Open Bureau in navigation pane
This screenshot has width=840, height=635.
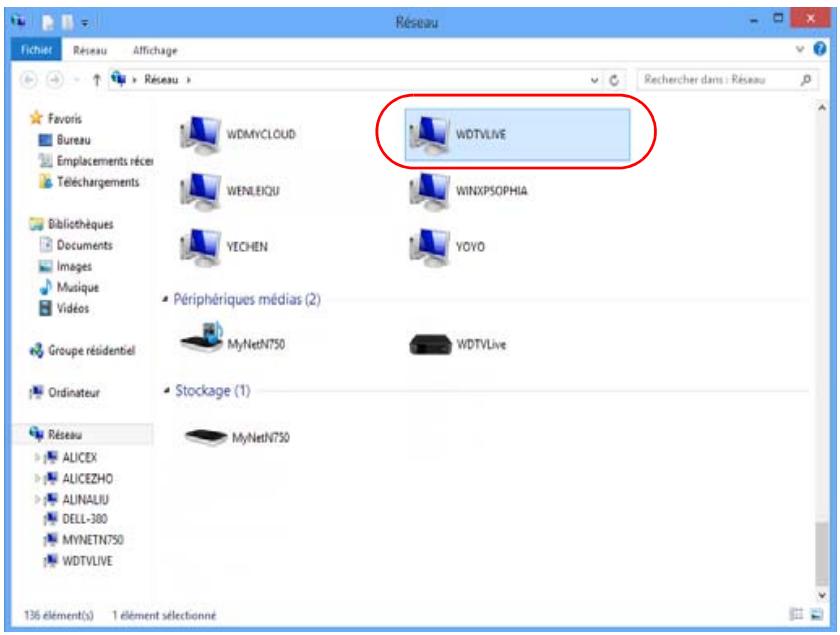tap(73, 140)
